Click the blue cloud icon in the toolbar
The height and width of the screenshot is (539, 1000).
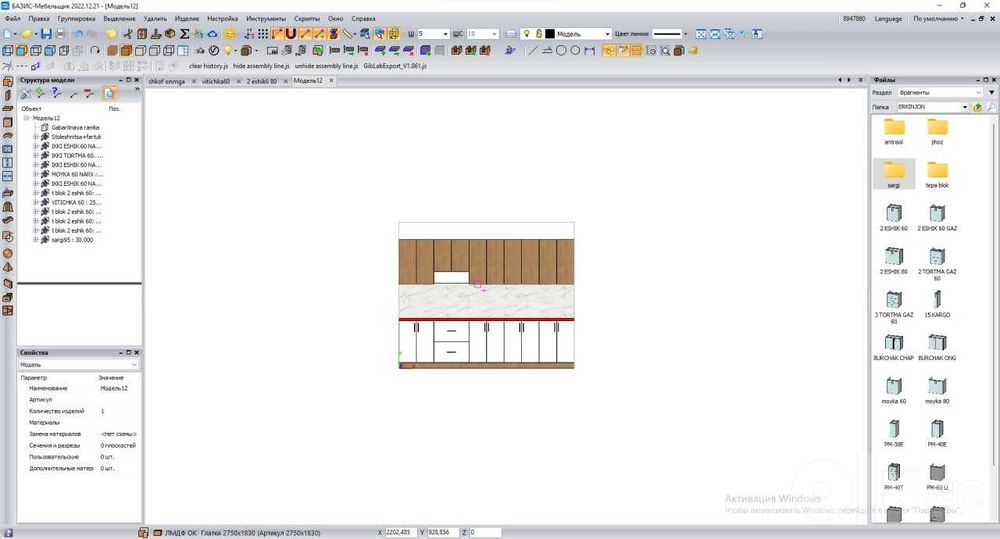click(213, 34)
